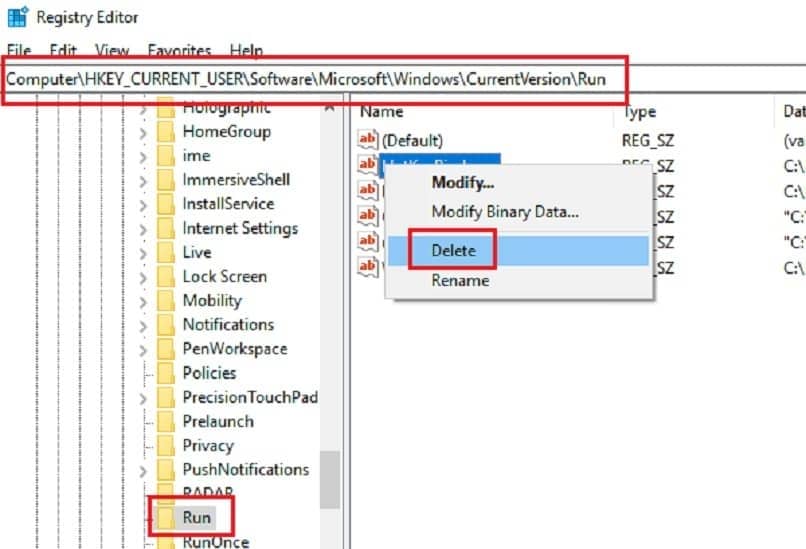Click the HomeGroup folder icon

[x=167, y=132]
